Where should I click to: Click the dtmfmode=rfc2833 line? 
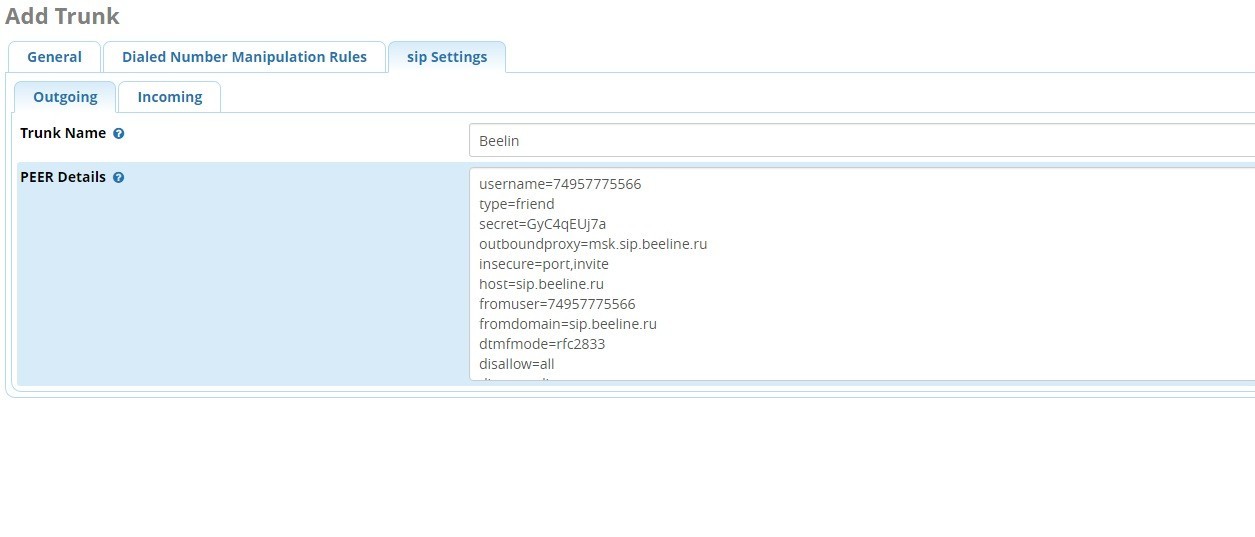(x=542, y=344)
